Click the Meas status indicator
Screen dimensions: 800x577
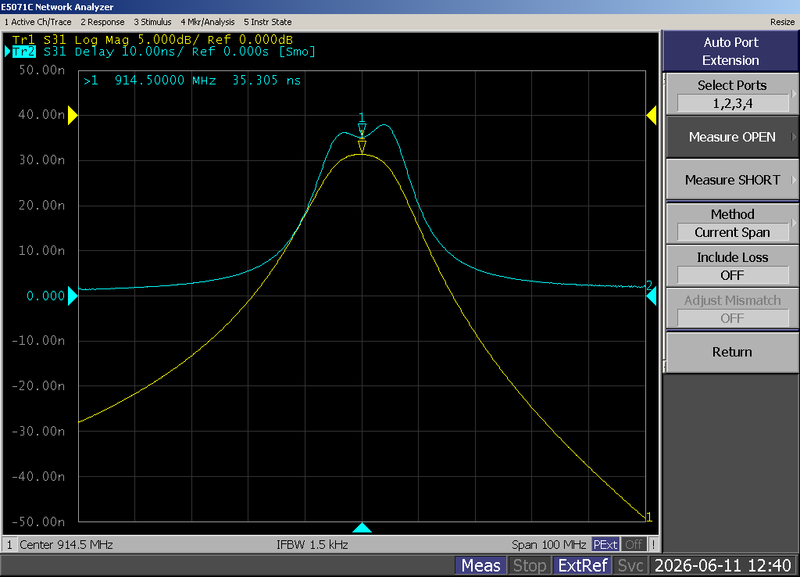pyautogui.click(x=481, y=566)
